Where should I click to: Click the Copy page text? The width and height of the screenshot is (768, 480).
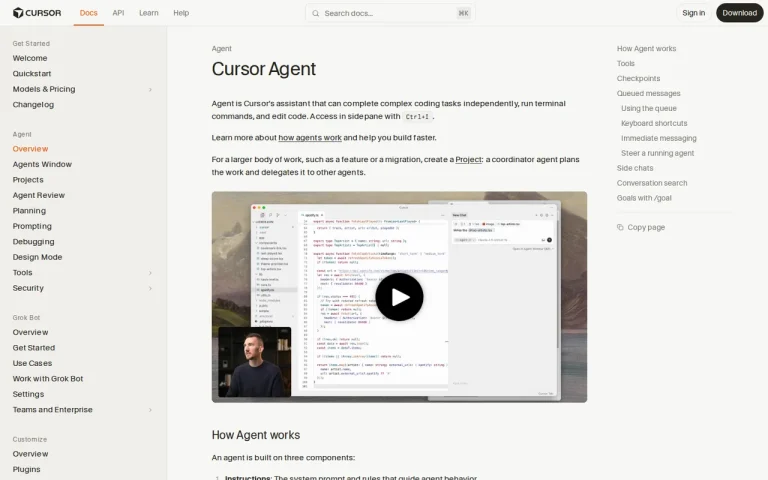[646, 227]
